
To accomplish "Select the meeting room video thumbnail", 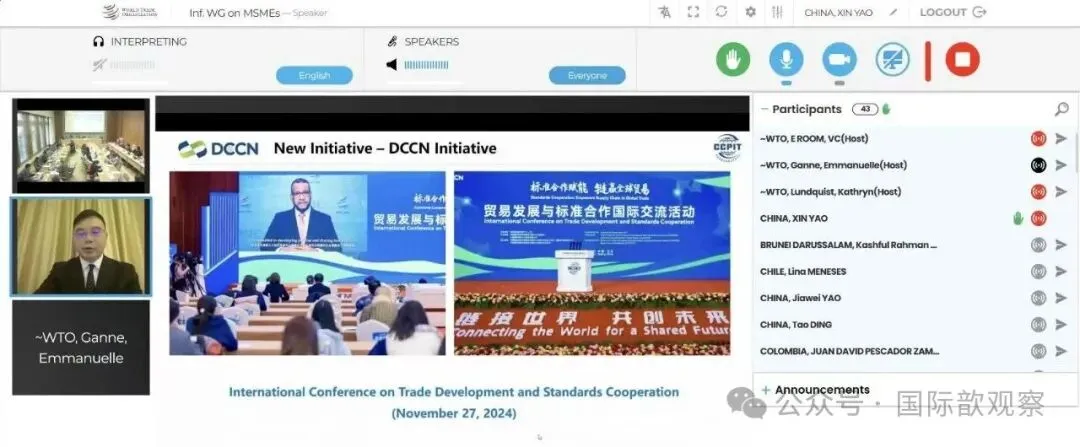I will click(81, 145).
